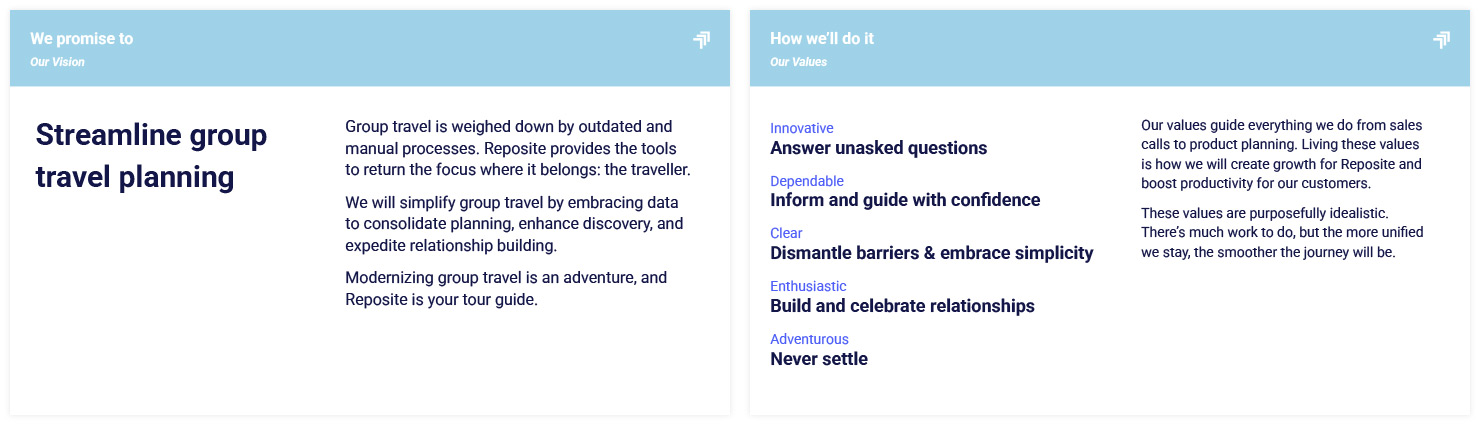Select the "Our Vision" subtitle

(57, 62)
